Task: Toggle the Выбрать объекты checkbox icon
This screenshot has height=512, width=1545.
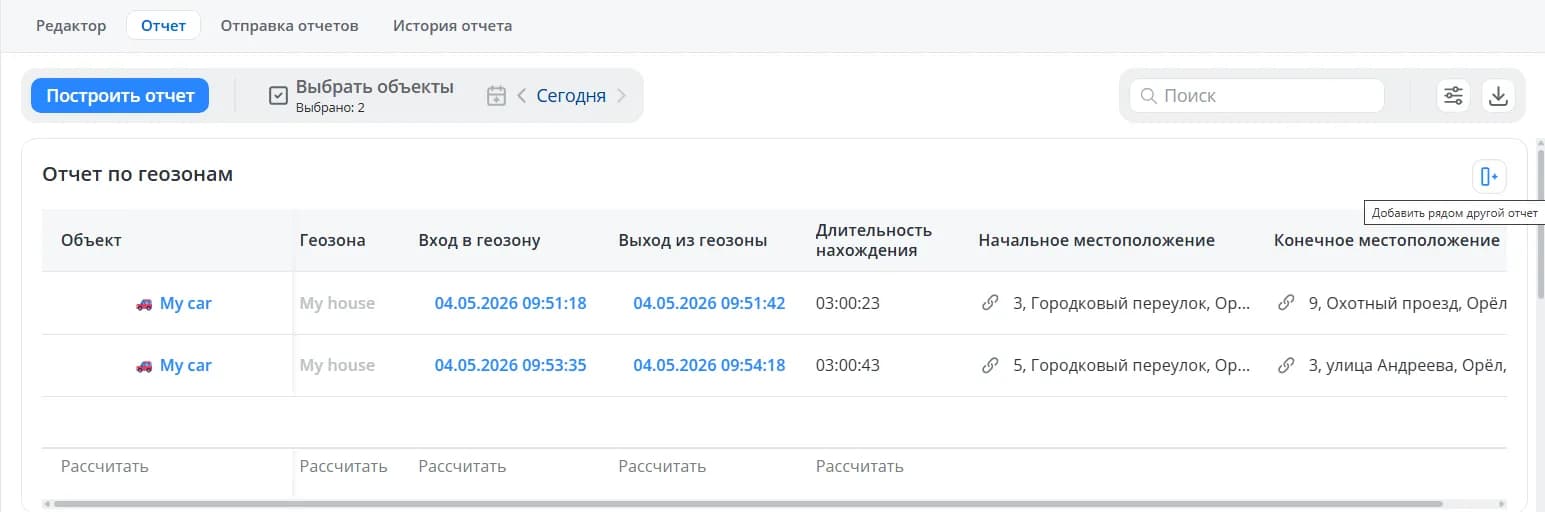Action: [x=279, y=96]
